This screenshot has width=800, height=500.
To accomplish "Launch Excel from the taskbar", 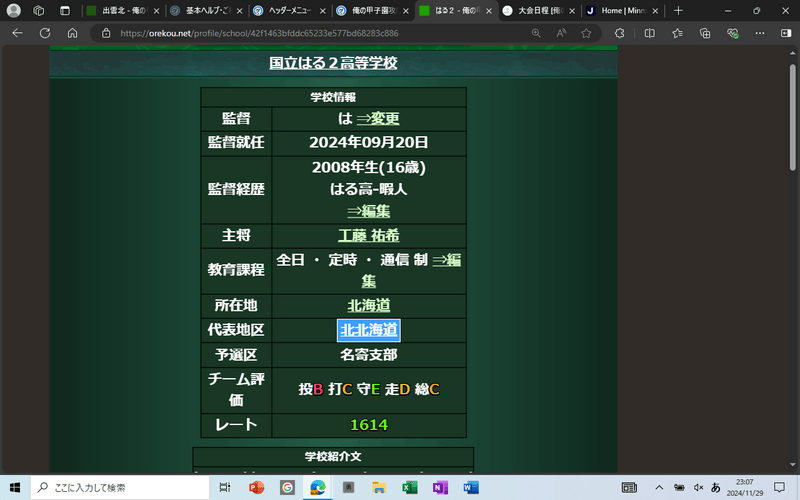I will (409, 487).
